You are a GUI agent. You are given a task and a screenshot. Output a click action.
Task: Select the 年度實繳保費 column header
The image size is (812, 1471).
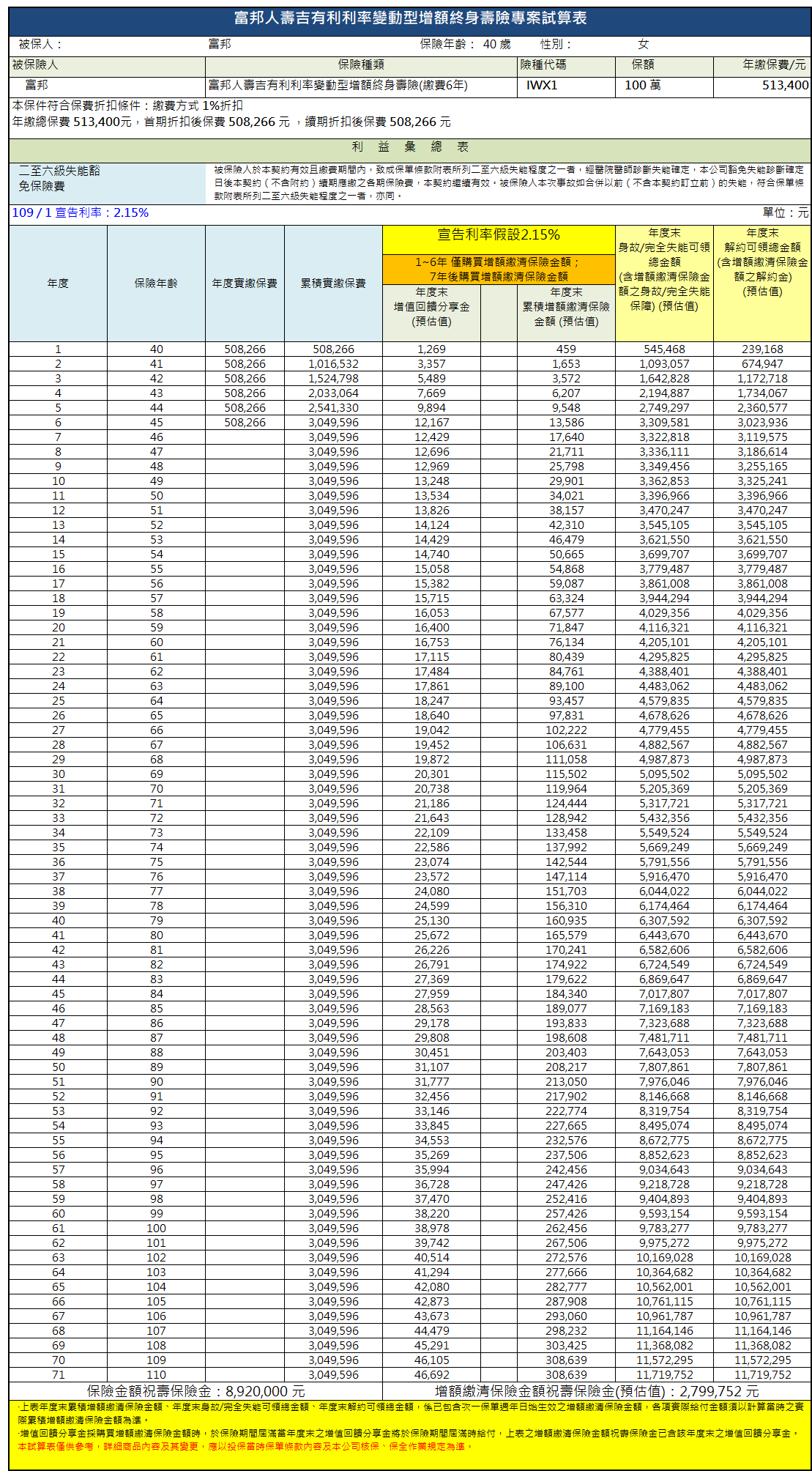tap(245, 284)
